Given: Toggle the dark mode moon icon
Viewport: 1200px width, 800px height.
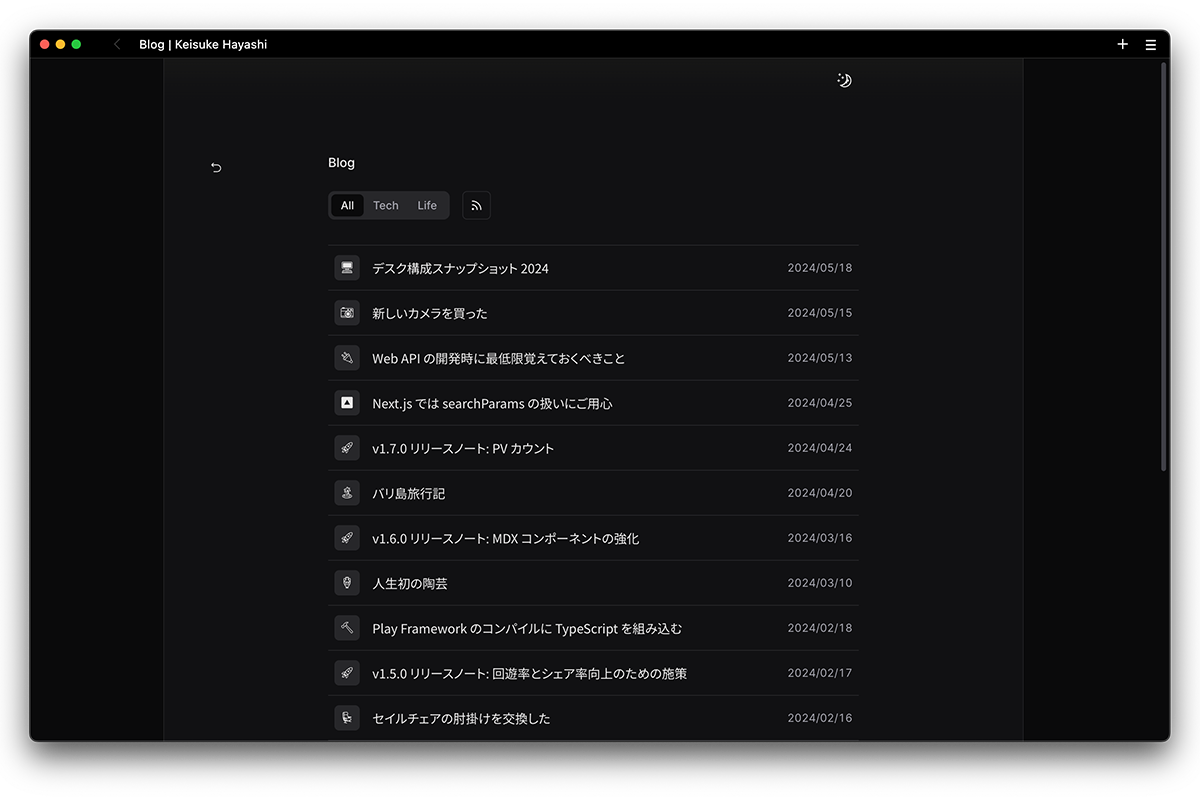Looking at the screenshot, I should (x=844, y=80).
